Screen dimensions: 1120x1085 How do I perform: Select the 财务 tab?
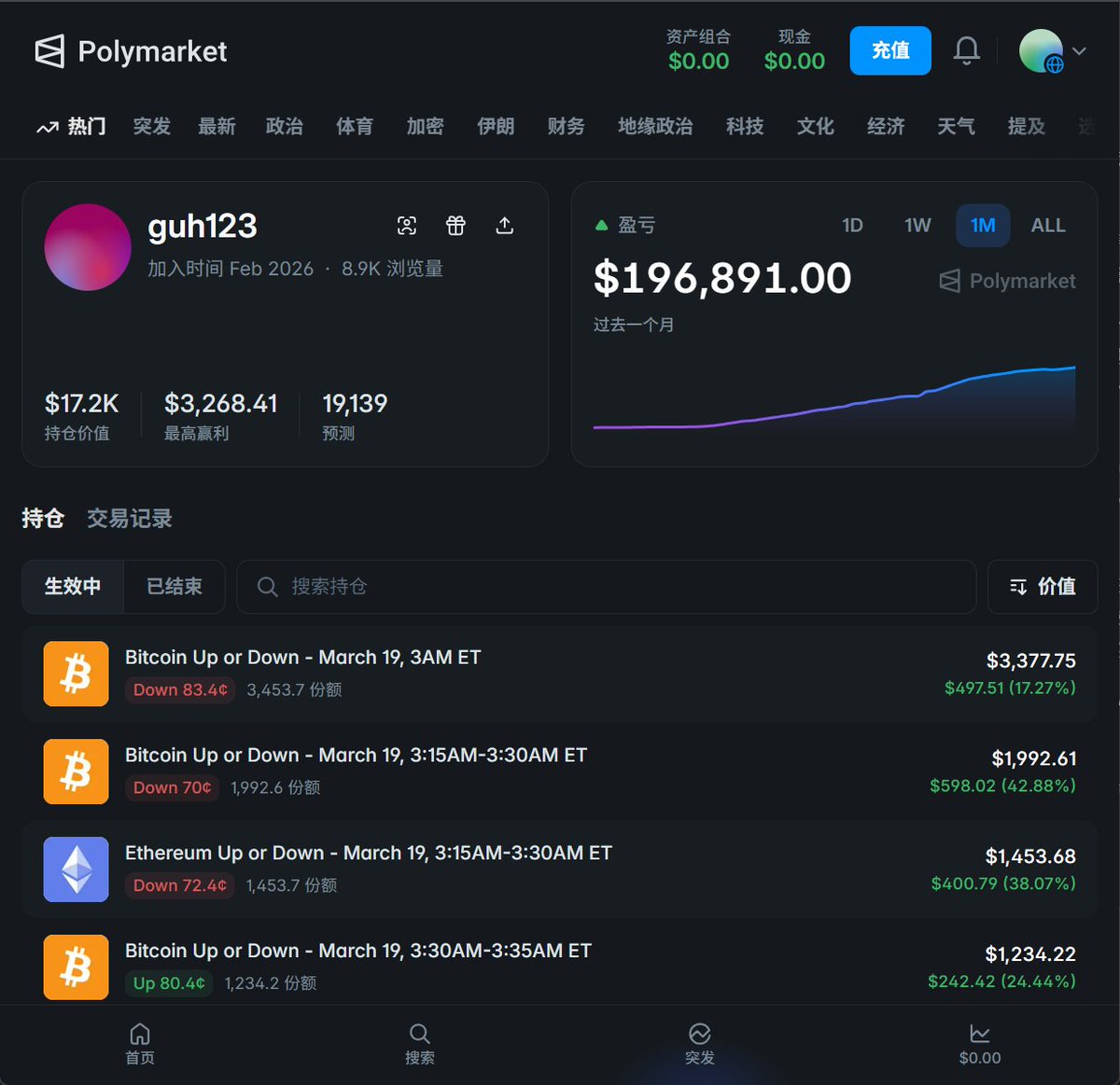566,126
